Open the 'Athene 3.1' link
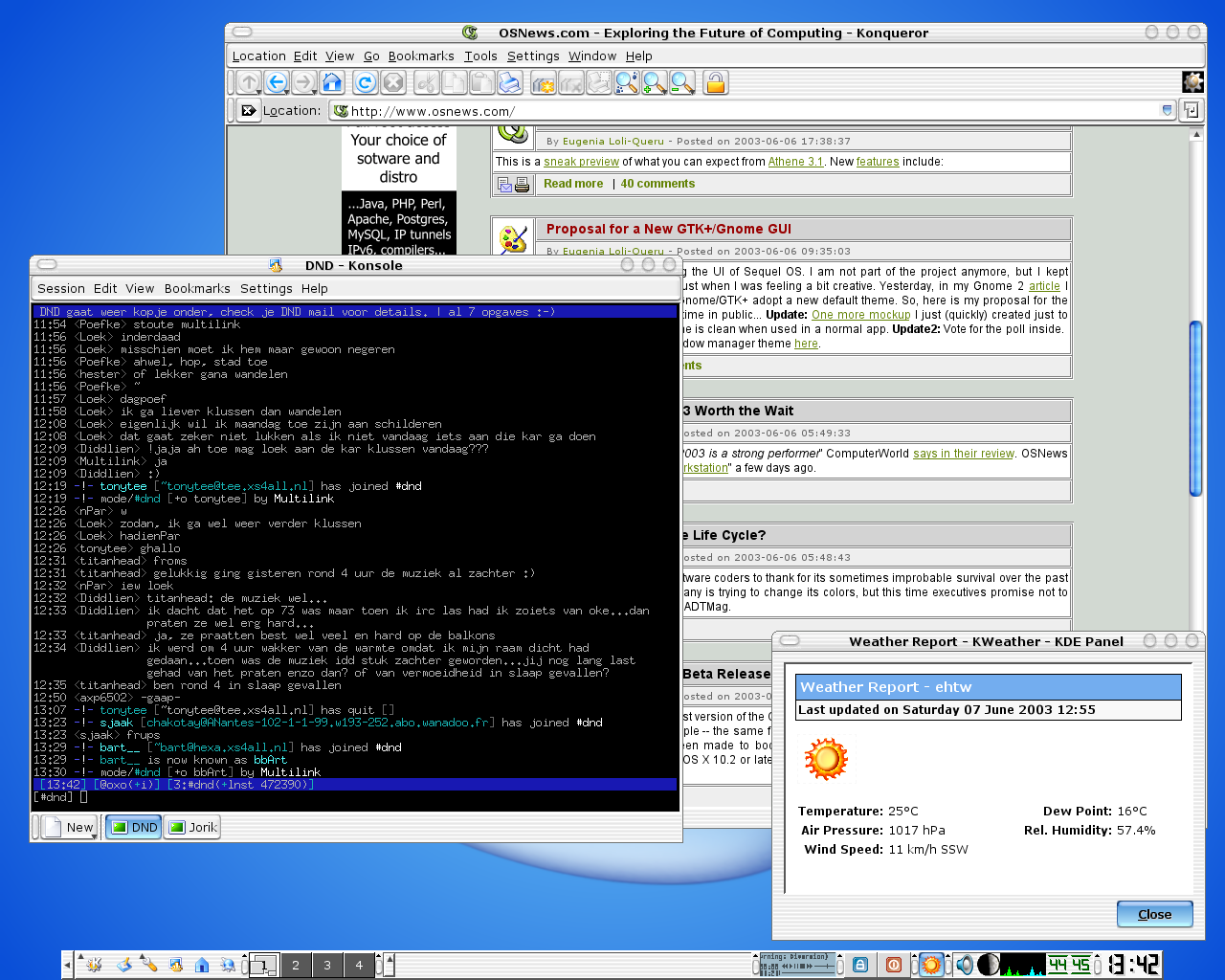Screen dimensions: 1225x980 (795, 162)
